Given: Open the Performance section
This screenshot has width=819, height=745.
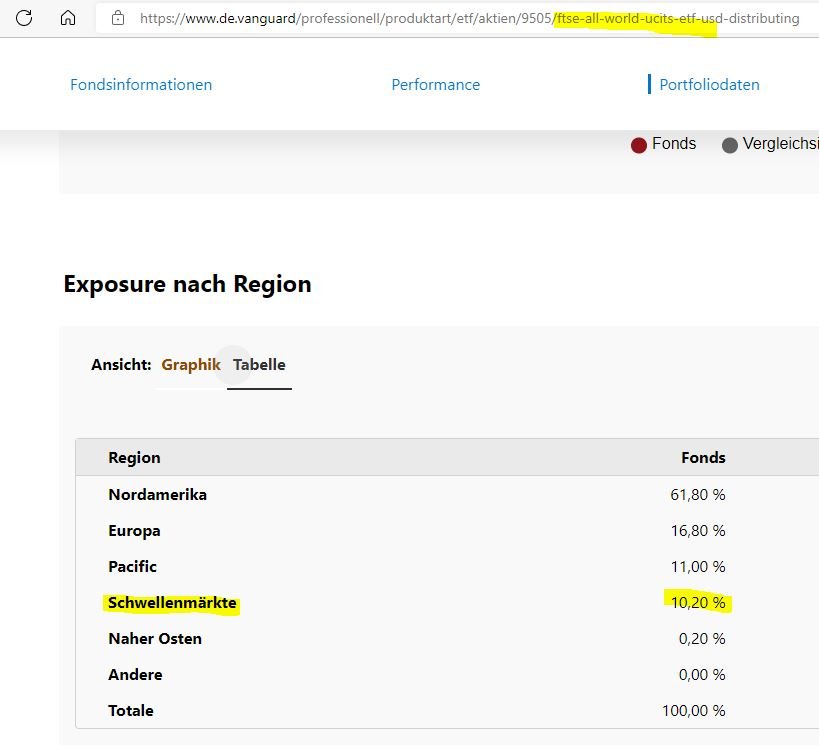Looking at the screenshot, I should coord(435,85).
